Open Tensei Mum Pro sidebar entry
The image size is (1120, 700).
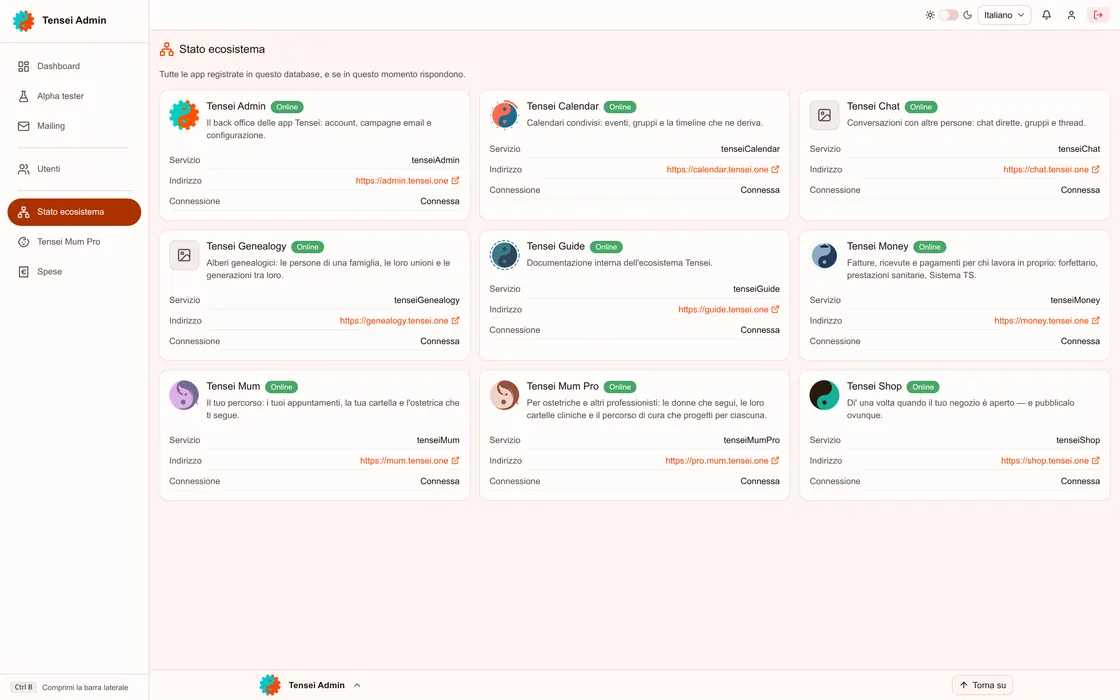(x=74, y=241)
